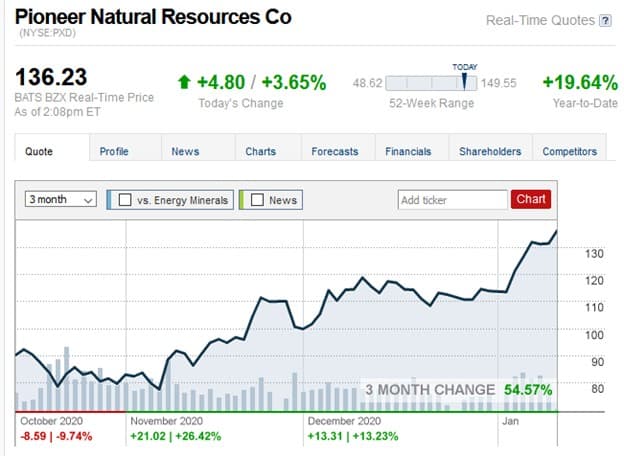
Task: Click the -8.59 | -9.74% October change
Action: pos(56,436)
